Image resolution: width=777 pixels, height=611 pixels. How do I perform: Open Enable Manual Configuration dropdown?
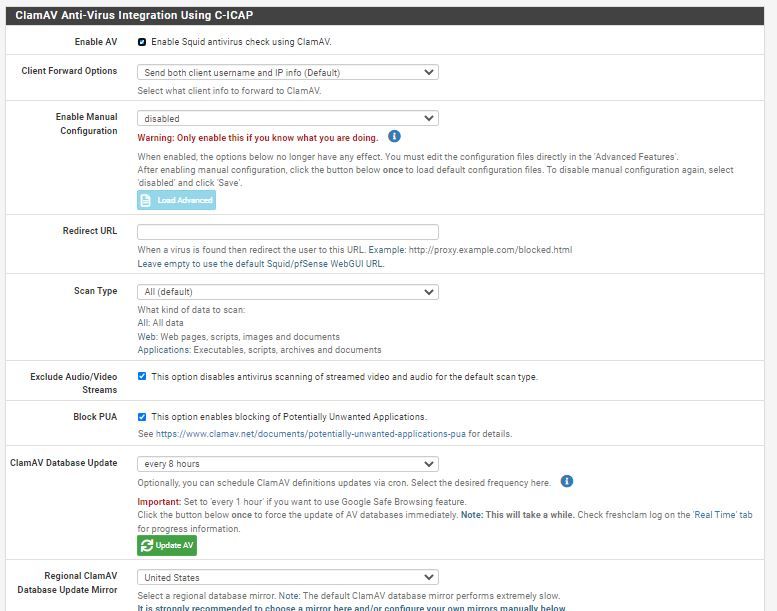click(287, 118)
